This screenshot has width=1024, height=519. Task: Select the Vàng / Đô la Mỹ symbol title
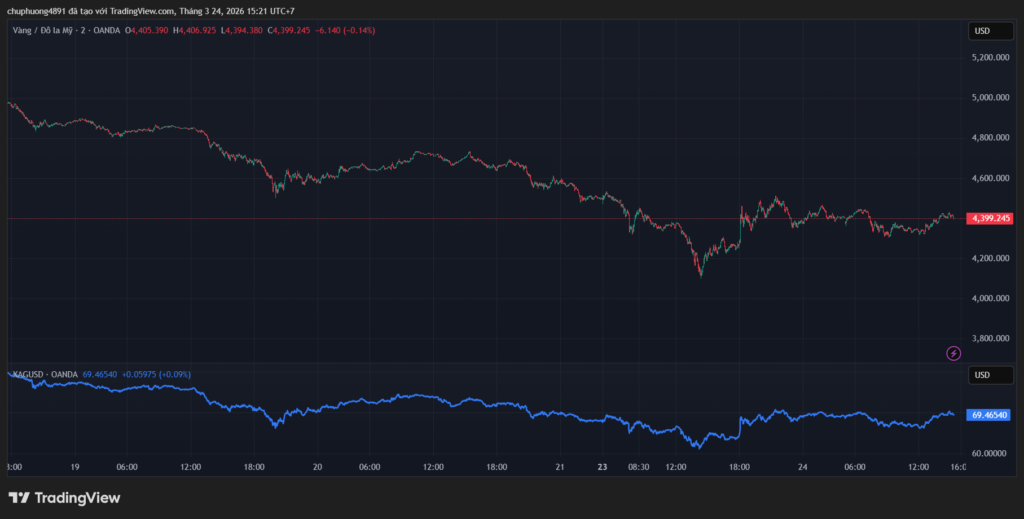point(50,30)
